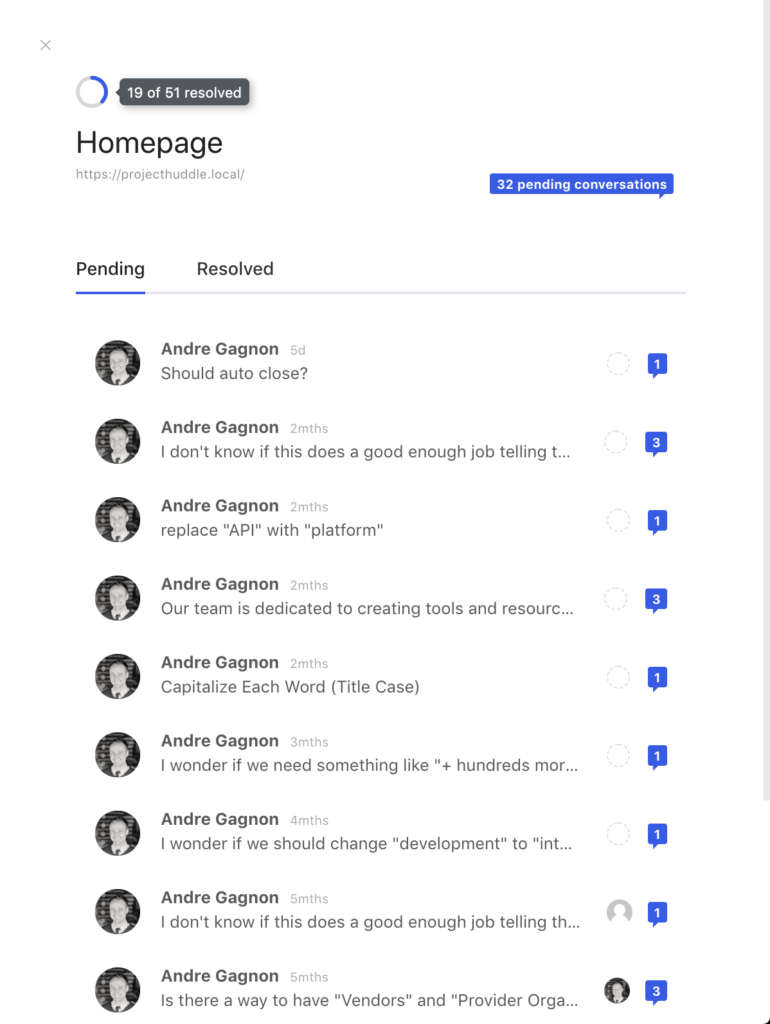770x1024 pixels.
Task: Click the badge with 3 replies on 'Is there a way' thread
Action: click(656, 991)
